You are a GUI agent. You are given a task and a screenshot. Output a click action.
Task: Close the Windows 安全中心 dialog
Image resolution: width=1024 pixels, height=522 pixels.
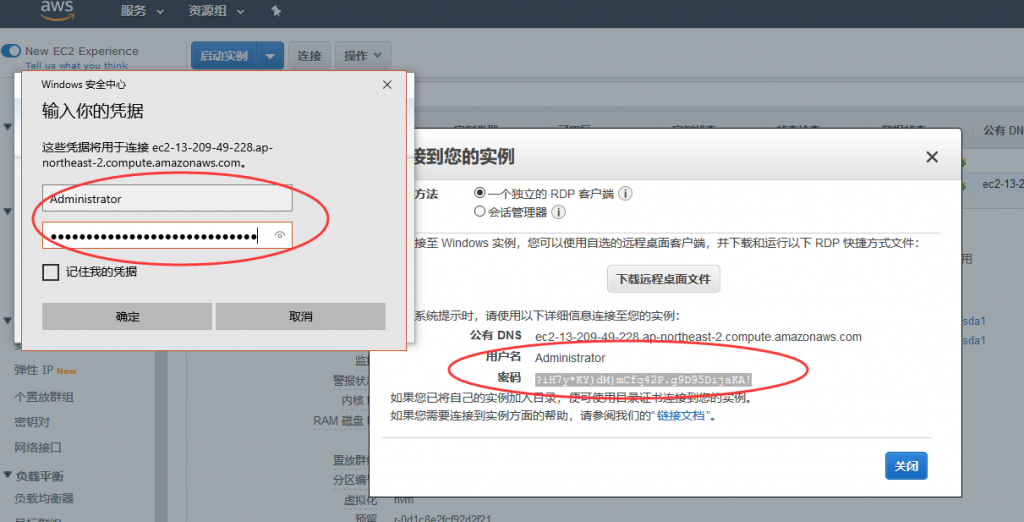click(x=387, y=85)
